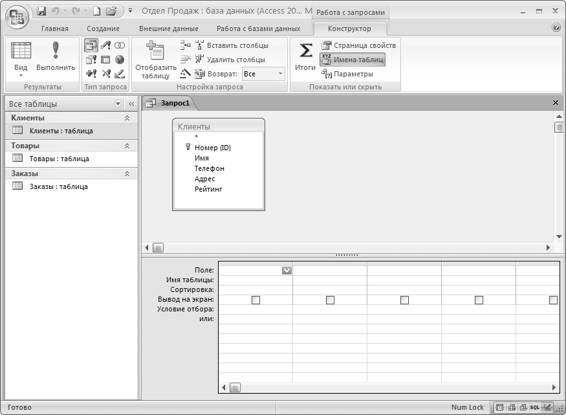Viewport: 566px width, 415px height.
Task: Click Отобразить таблицу to add a table
Action: coord(156,60)
